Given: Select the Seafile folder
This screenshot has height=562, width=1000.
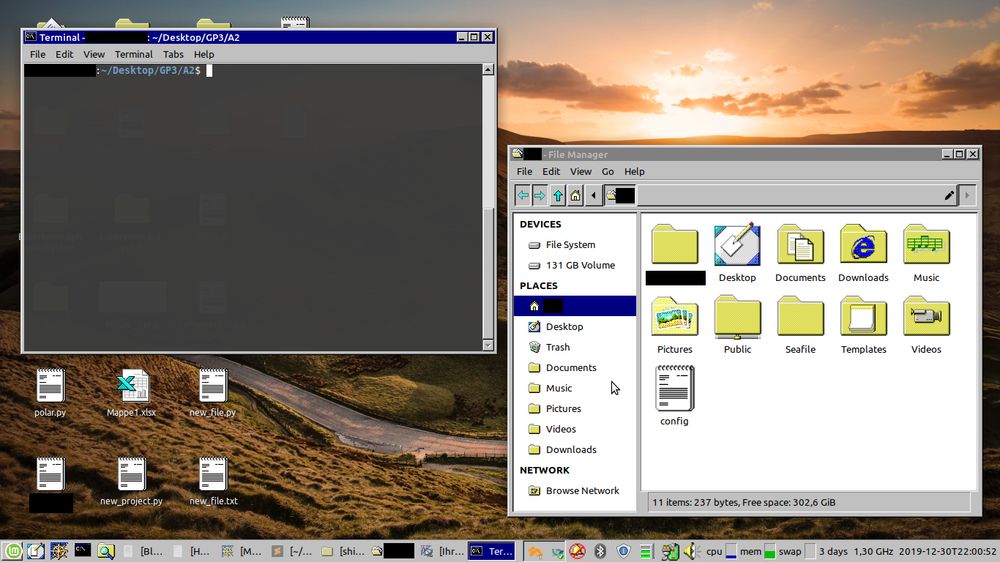Looking at the screenshot, I should click(x=800, y=325).
